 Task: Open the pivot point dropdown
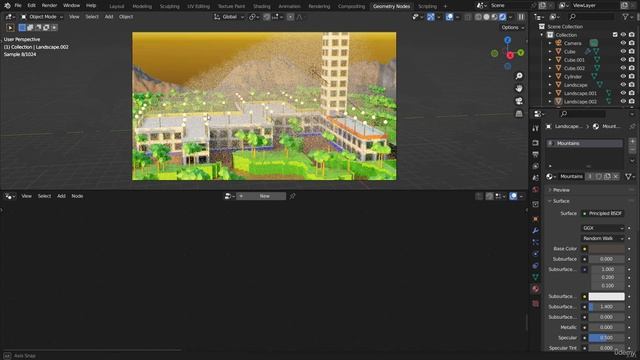click(x=253, y=17)
